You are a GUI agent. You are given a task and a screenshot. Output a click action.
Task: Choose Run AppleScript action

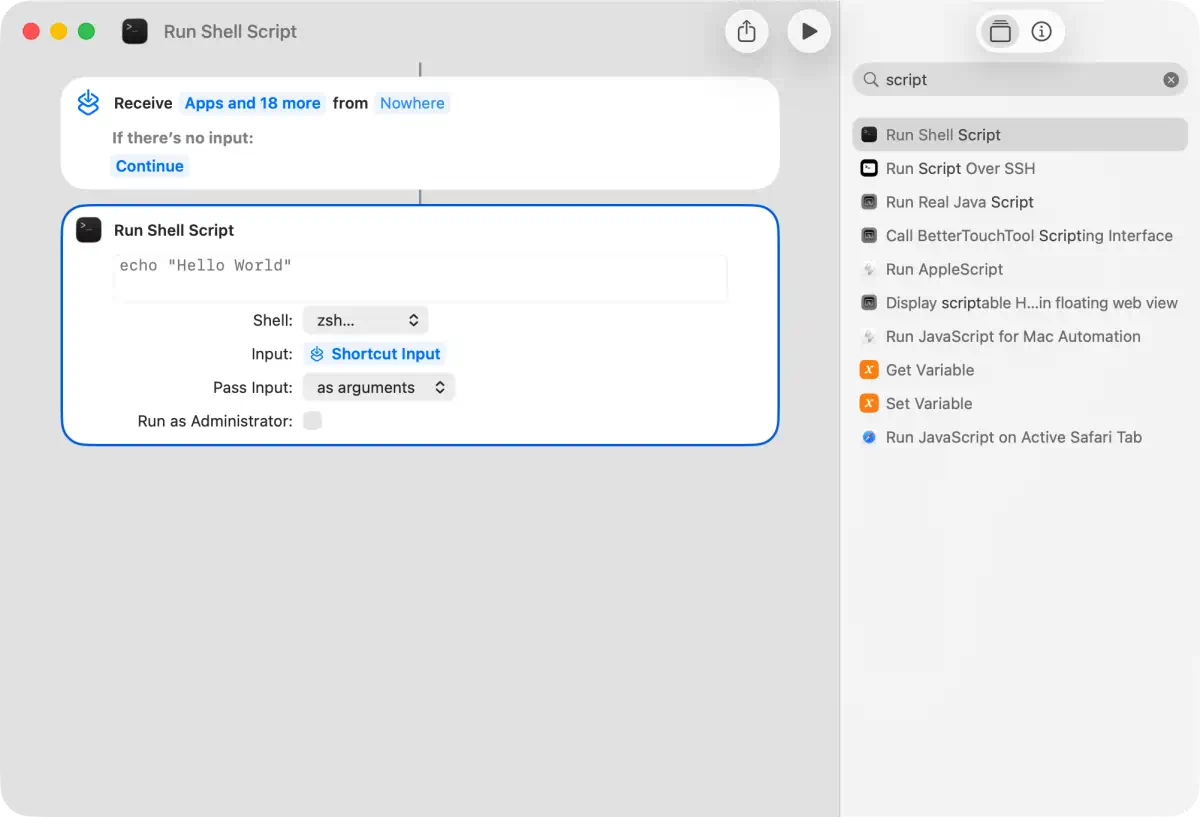click(x=944, y=269)
